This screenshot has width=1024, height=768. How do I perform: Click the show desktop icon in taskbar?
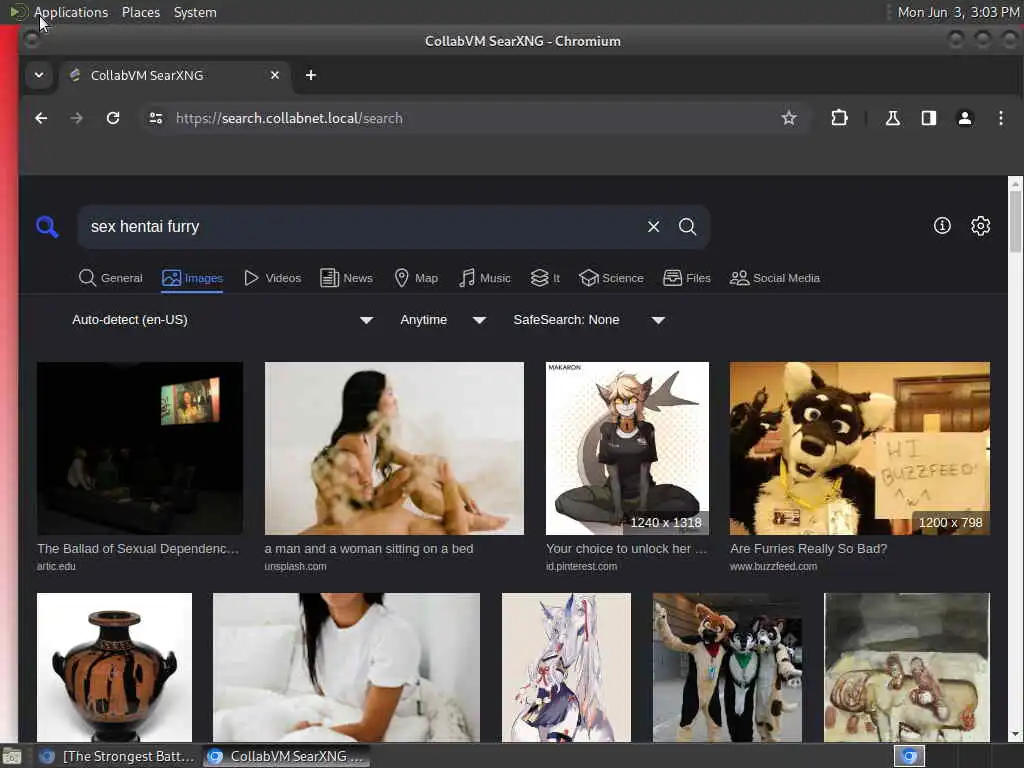click(x=12, y=756)
